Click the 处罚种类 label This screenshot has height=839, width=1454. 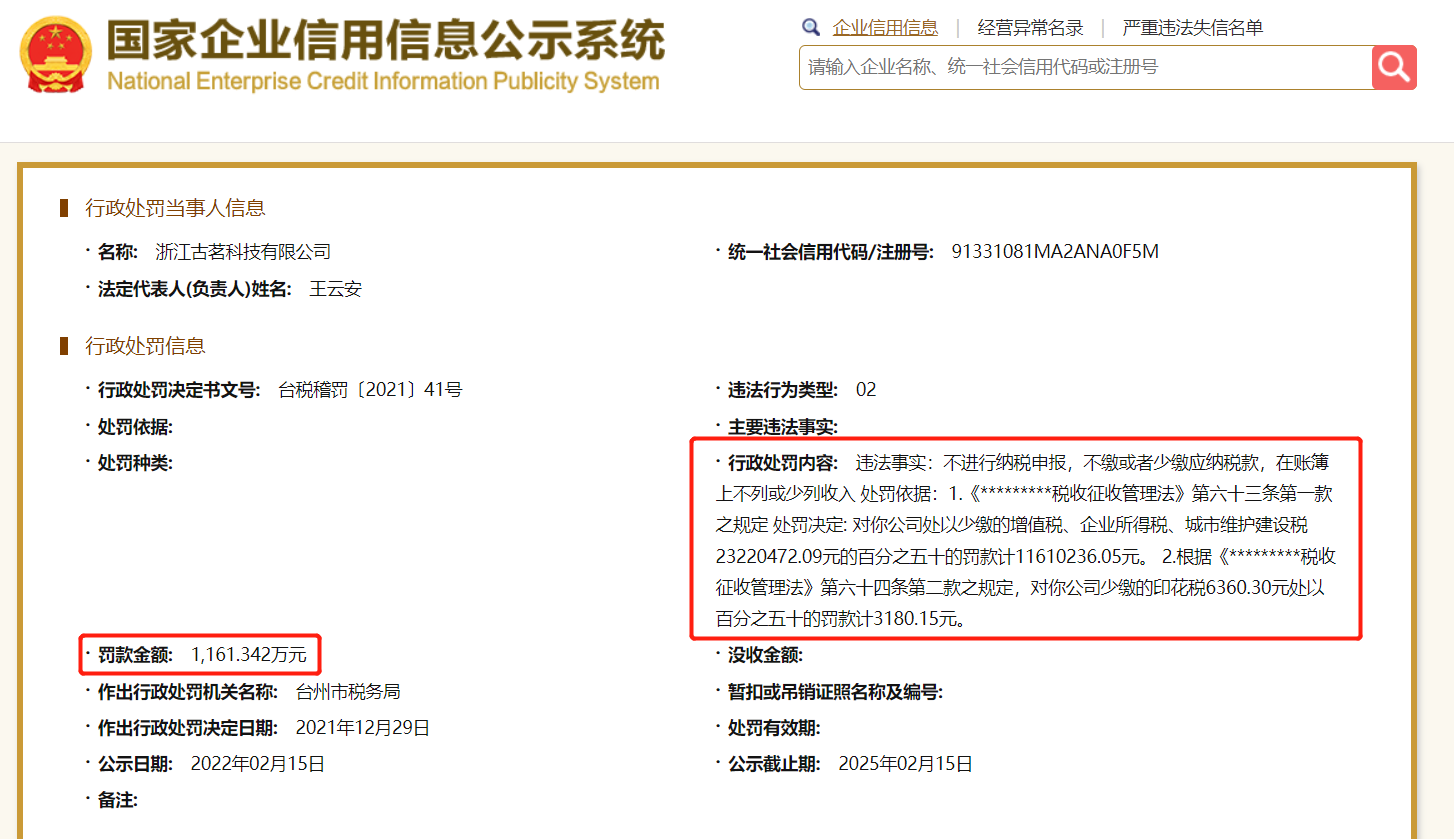135,464
